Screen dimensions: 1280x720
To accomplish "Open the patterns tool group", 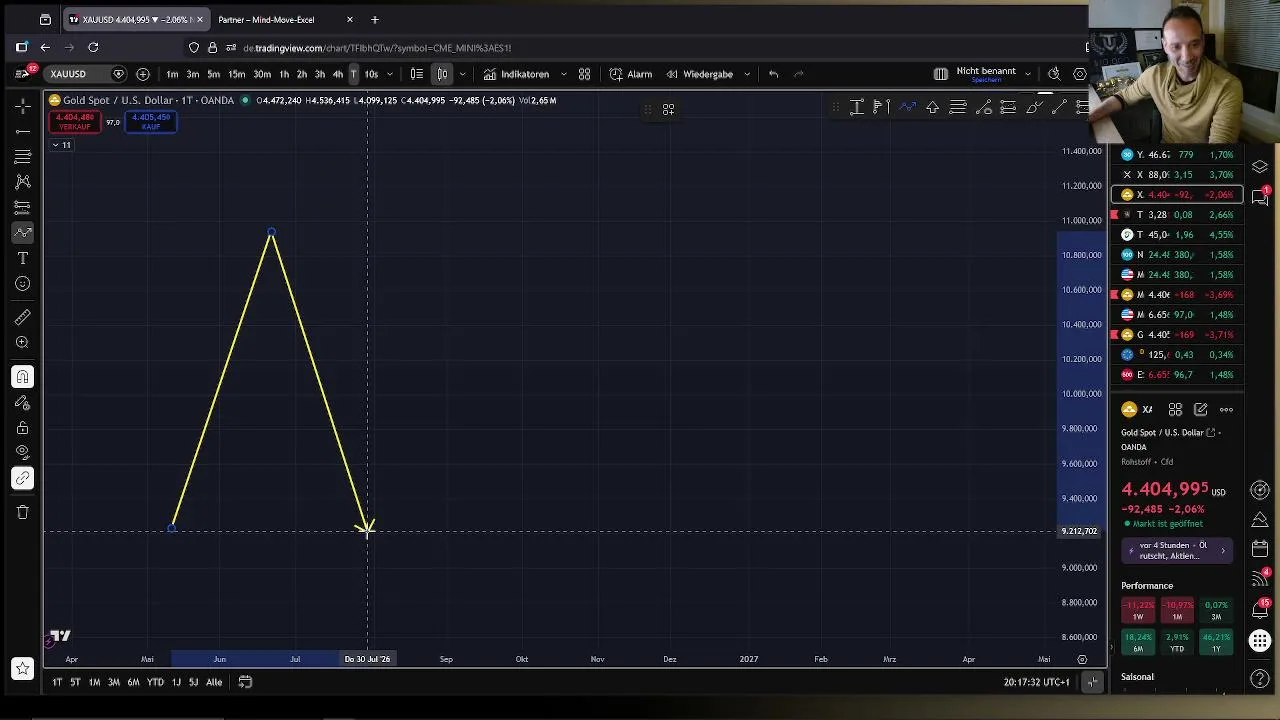I will tap(22, 182).
